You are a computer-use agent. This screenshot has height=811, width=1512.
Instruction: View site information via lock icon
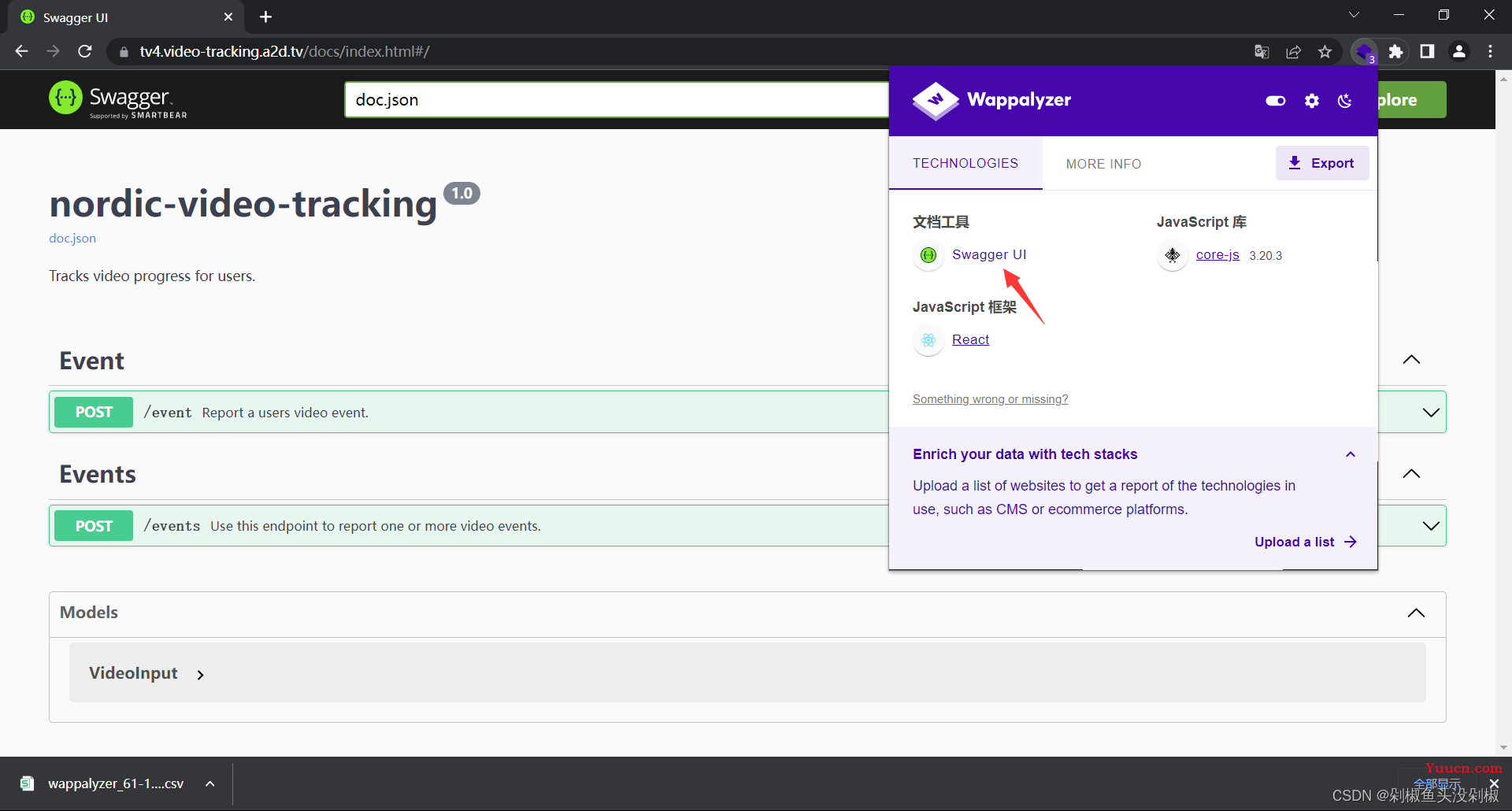(x=124, y=52)
